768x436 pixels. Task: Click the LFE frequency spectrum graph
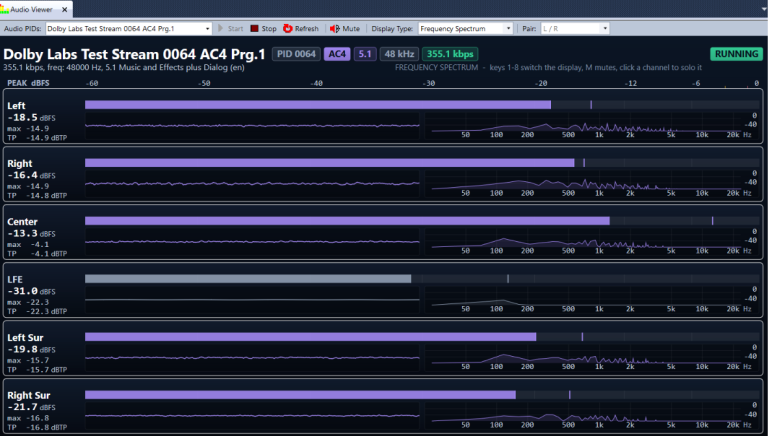(591, 300)
